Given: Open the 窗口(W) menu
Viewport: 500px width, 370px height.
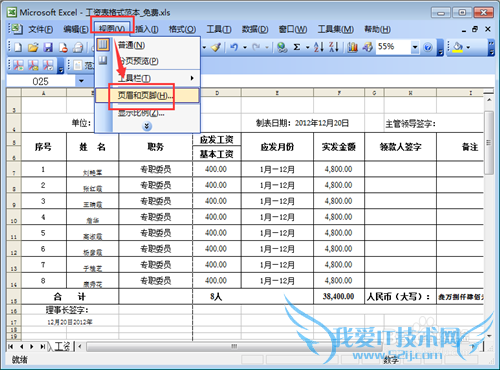Looking at the screenshot, I should click(293, 29).
